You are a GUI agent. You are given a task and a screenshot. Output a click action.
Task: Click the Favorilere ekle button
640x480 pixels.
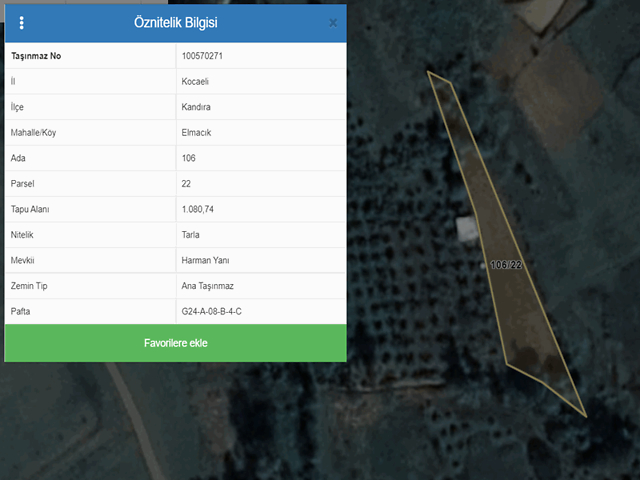(x=176, y=343)
